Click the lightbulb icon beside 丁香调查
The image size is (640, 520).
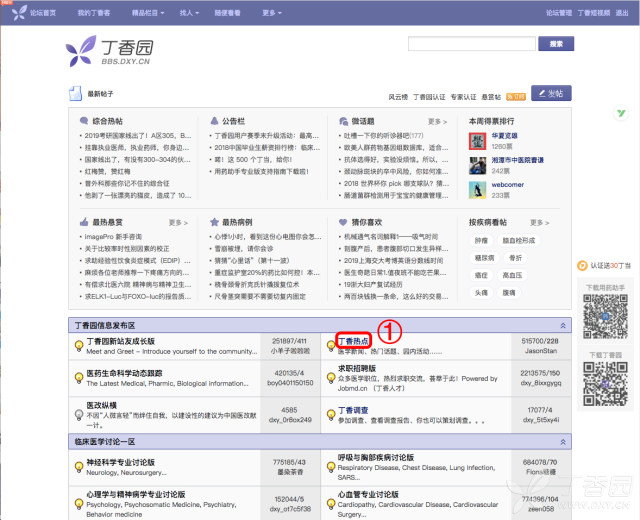point(331,415)
